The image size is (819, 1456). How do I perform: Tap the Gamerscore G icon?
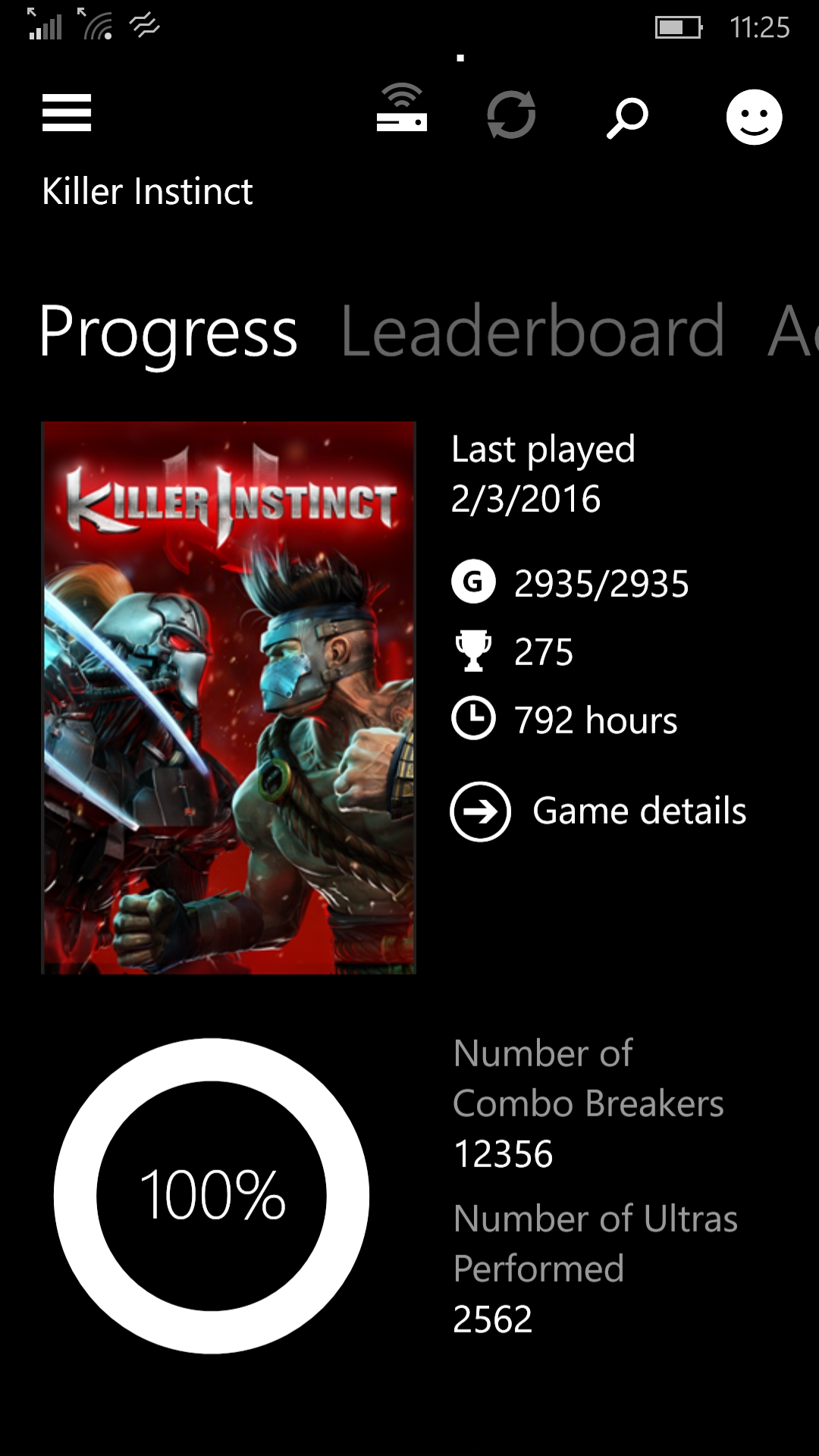[473, 582]
